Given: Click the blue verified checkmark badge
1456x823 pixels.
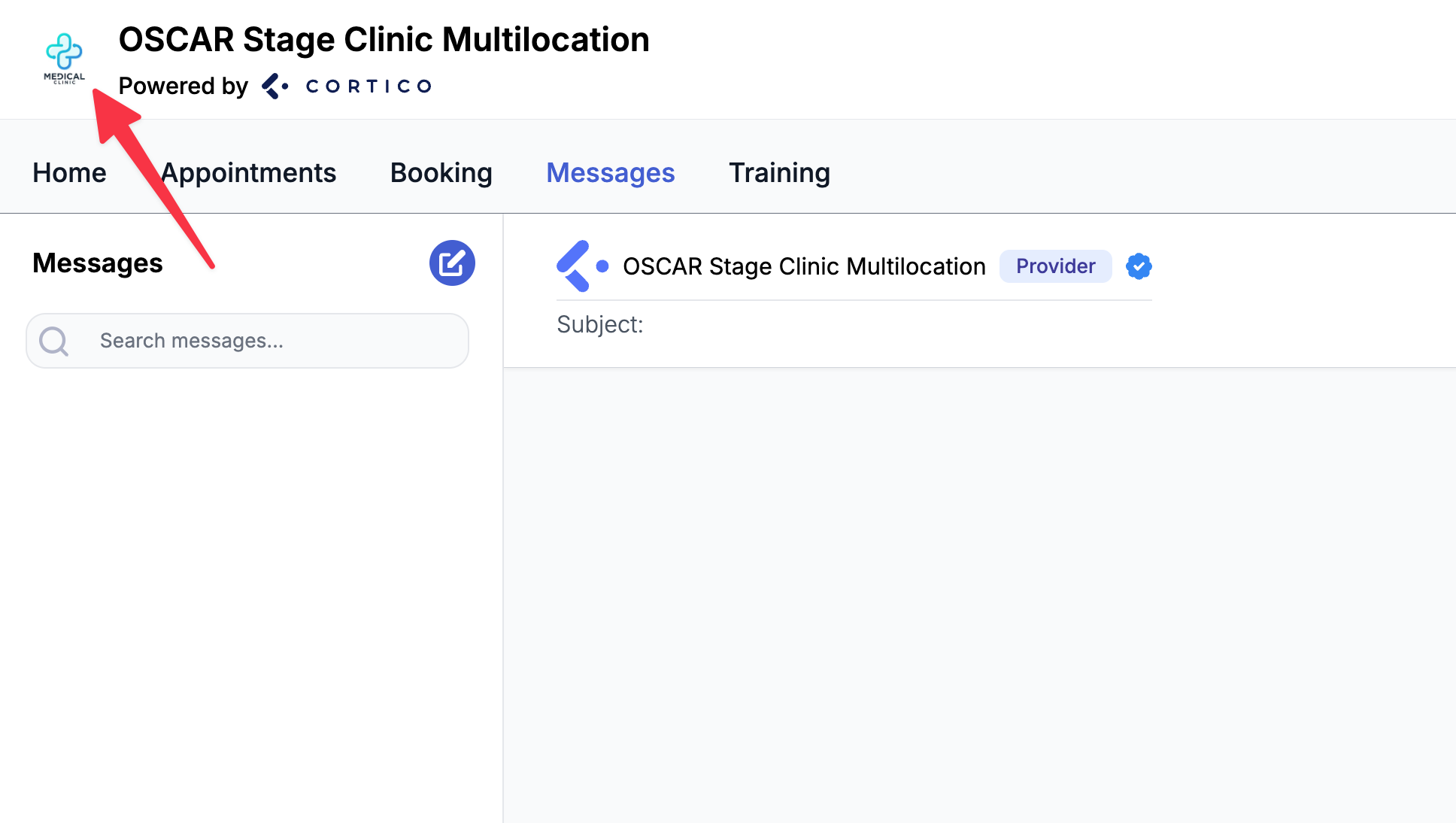Looking at the screenshot, I should tap(1139, 266).
